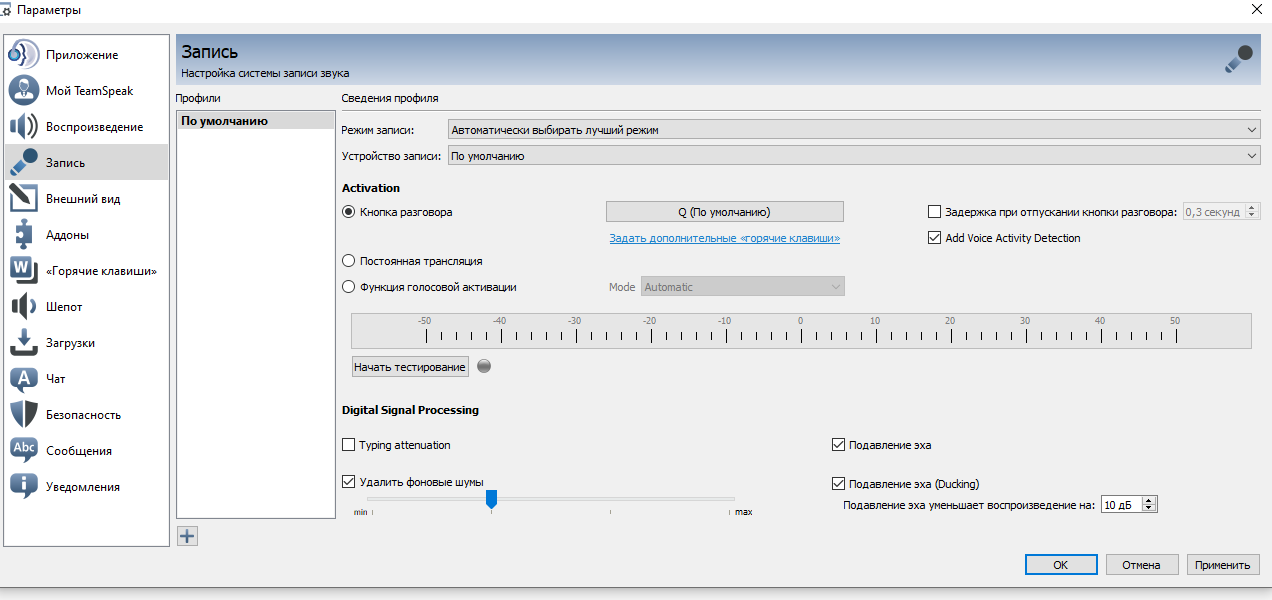Click the microphone icon in header banner
1272x600 pixels.
pos(1239,58)
